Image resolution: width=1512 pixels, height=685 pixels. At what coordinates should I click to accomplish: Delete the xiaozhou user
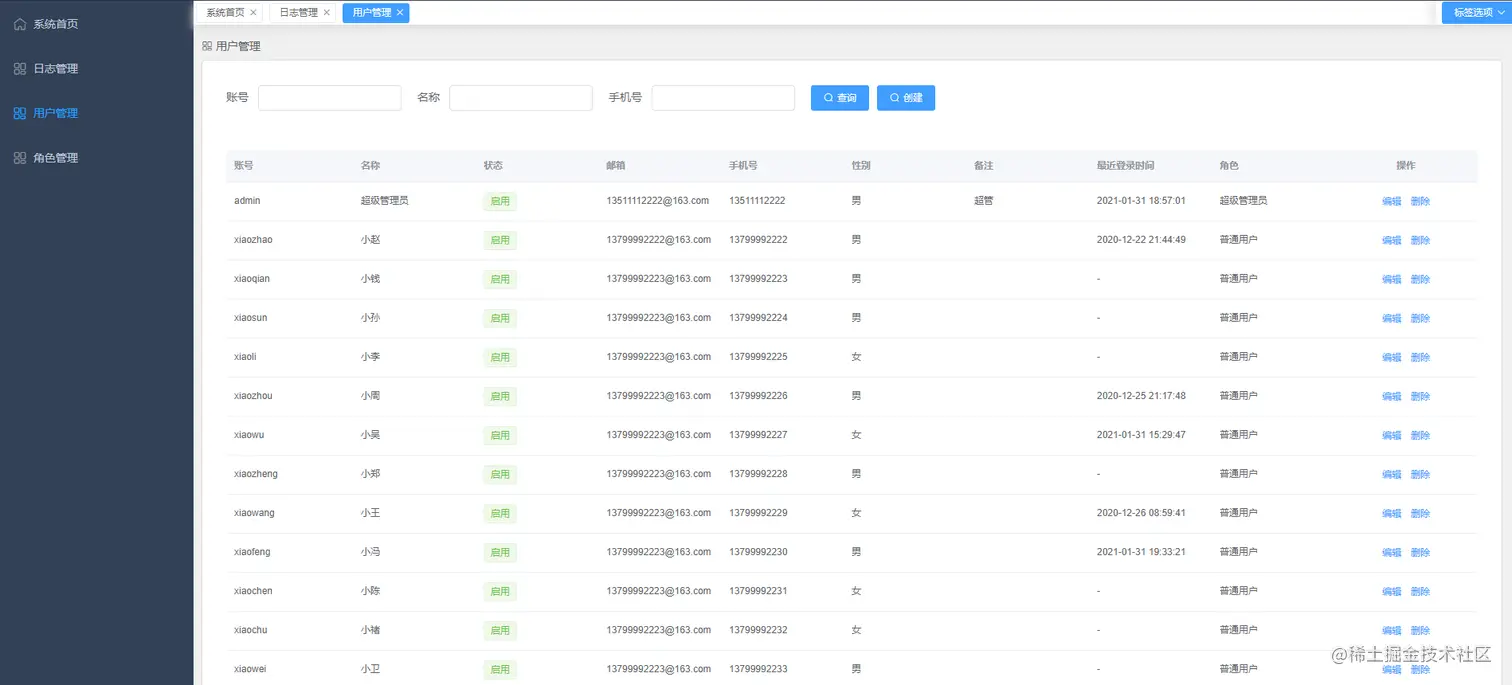[1420, 396]
